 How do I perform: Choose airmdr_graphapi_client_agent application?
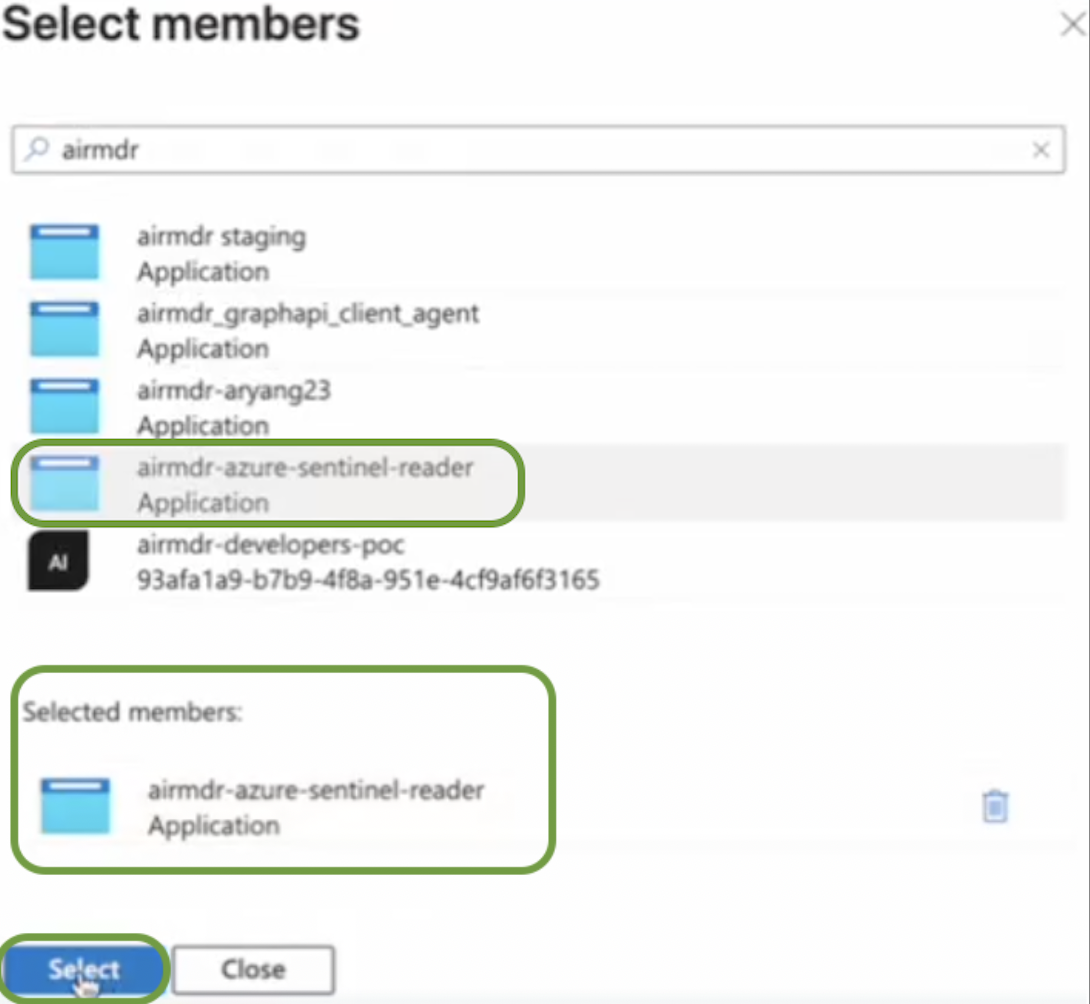click(538, 330)
